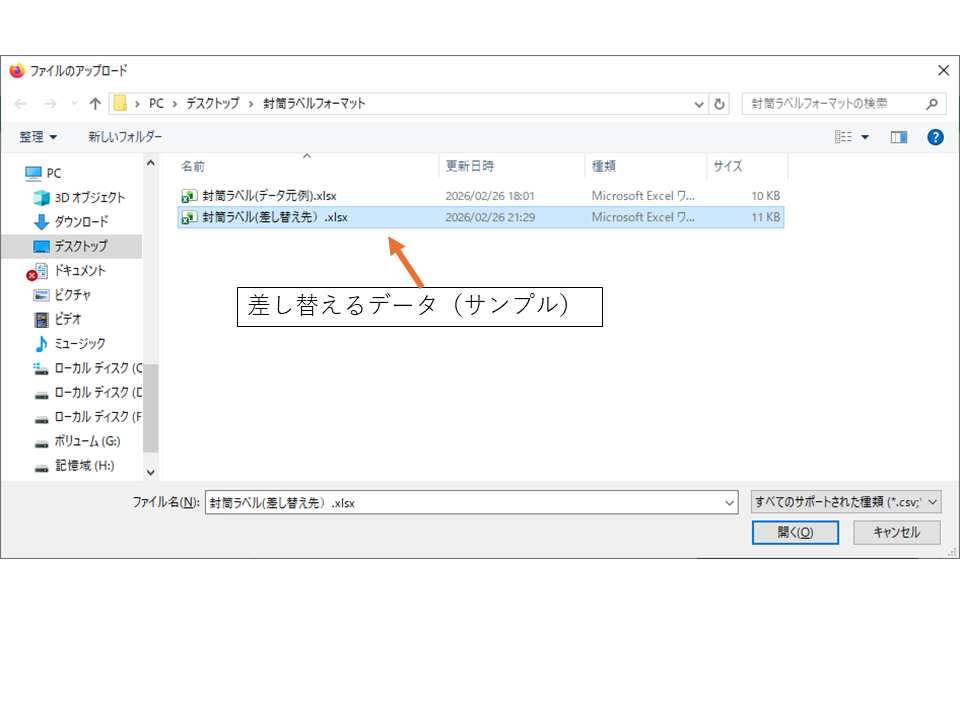Click the キャンセル button
The image size is (960, 720).
pos(896,533)
